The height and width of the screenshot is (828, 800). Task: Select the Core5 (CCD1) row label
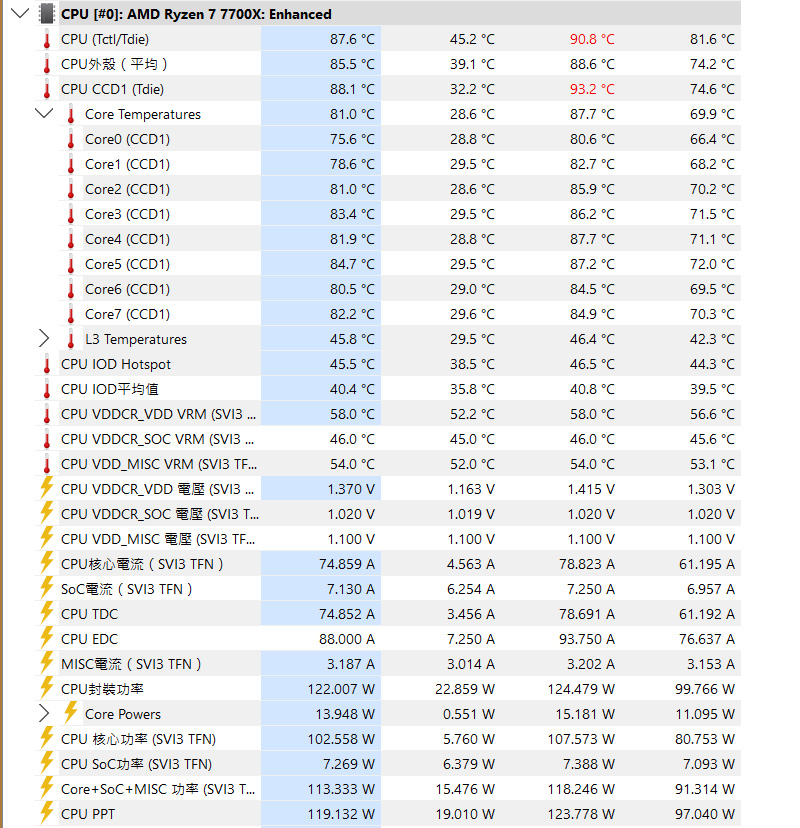coord(127,264)
